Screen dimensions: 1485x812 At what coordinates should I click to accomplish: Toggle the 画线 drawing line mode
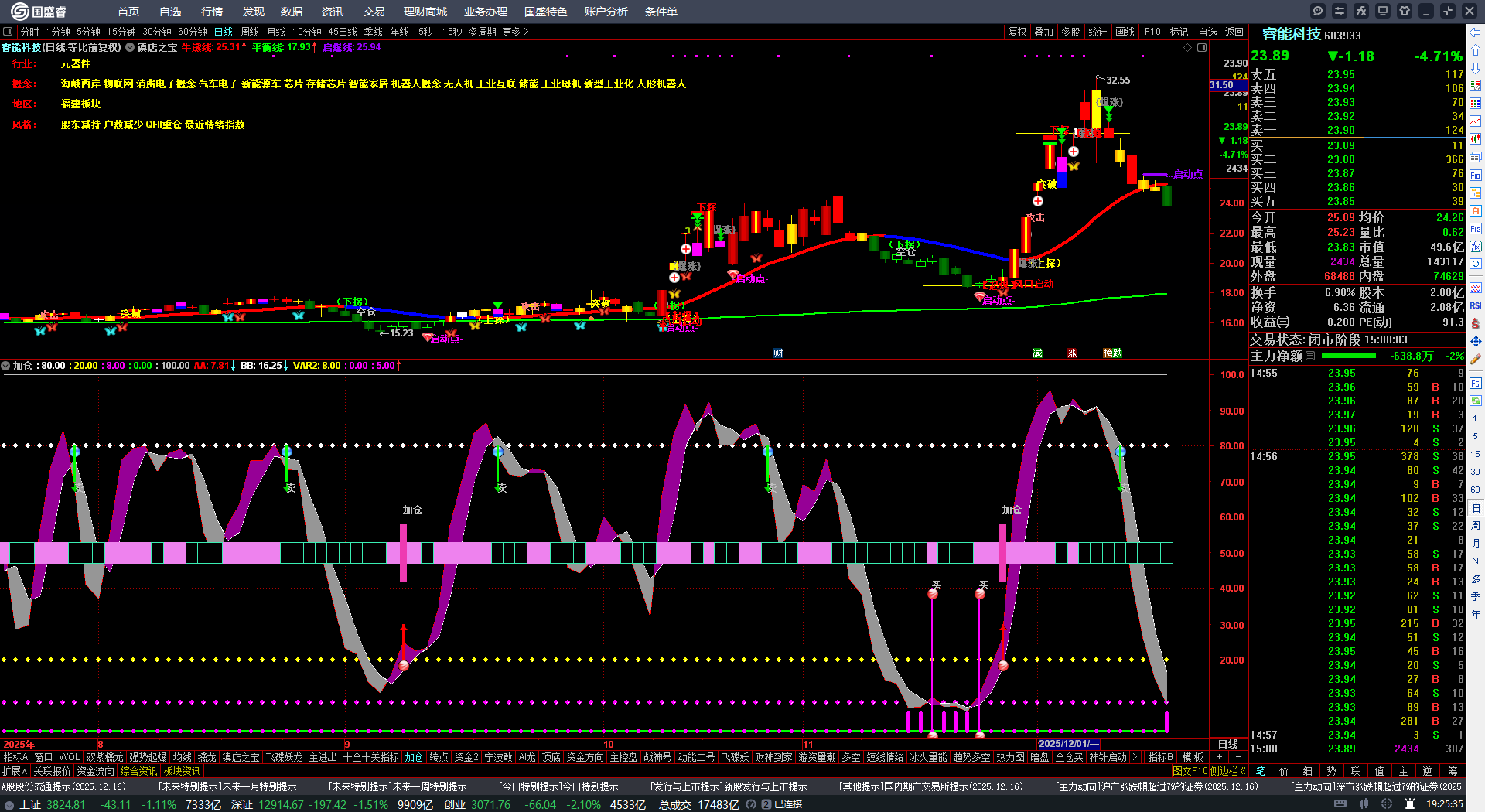(1125, 32)
